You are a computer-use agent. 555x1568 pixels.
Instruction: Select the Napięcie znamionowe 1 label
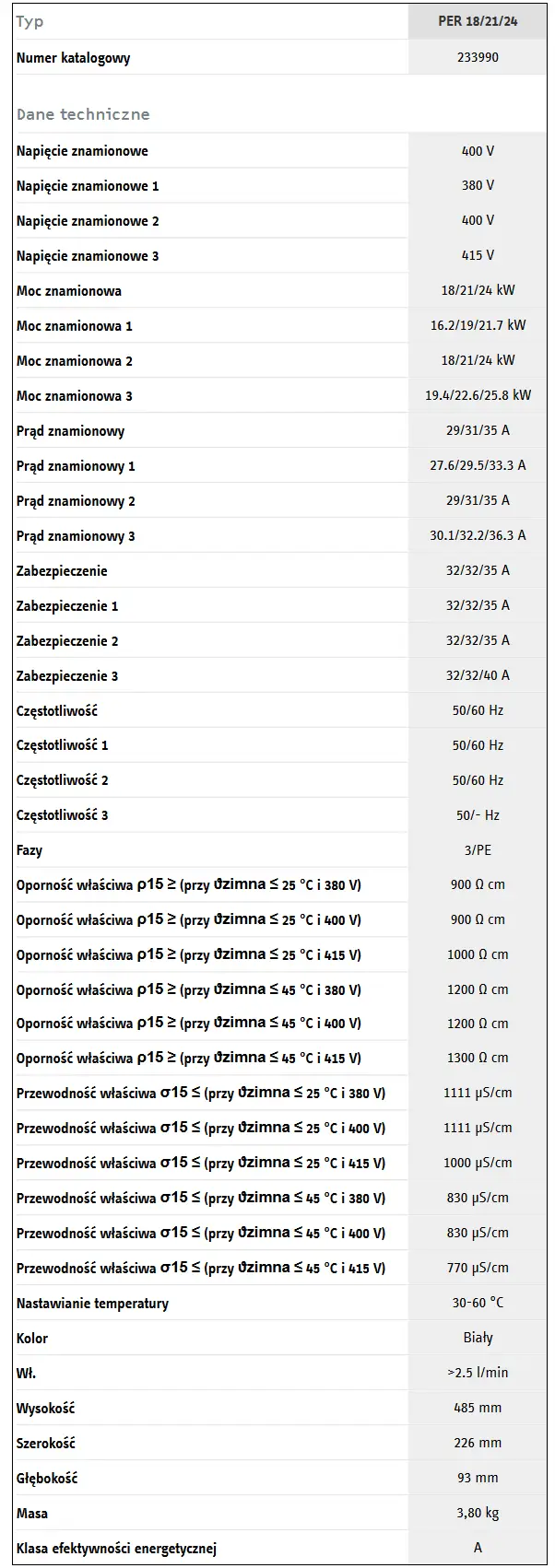88,186
